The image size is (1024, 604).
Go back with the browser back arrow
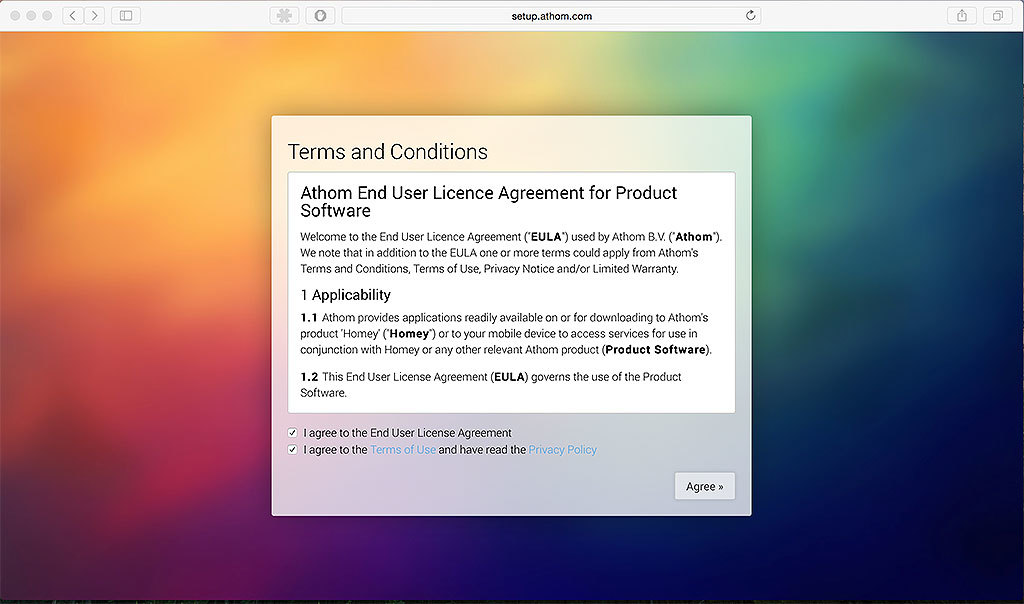point(72,16)
